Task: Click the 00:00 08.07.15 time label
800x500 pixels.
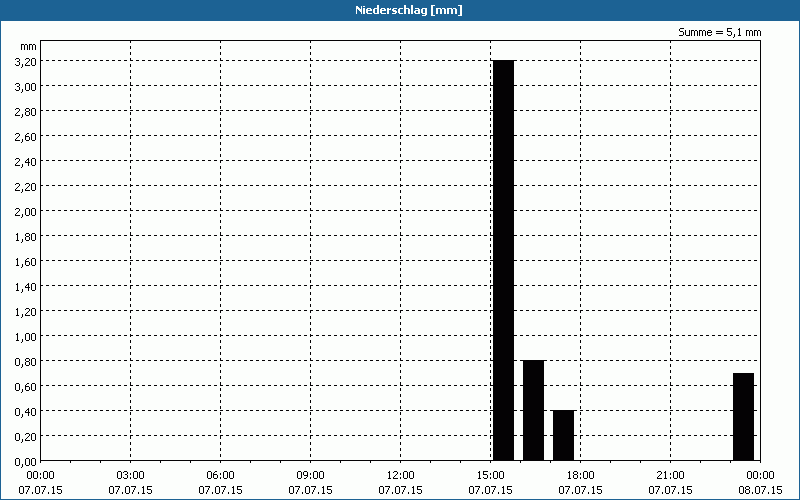Action: click(x=760, y=483)
